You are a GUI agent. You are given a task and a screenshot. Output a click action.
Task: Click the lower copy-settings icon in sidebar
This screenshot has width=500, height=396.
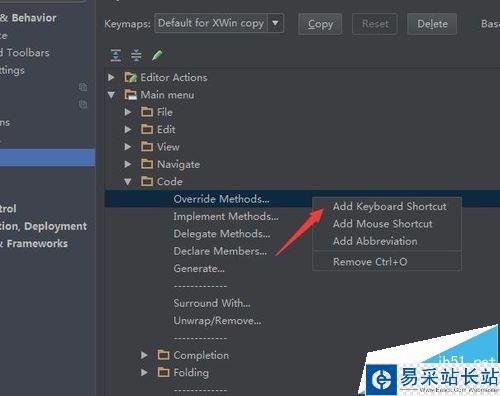click(83, 104)
